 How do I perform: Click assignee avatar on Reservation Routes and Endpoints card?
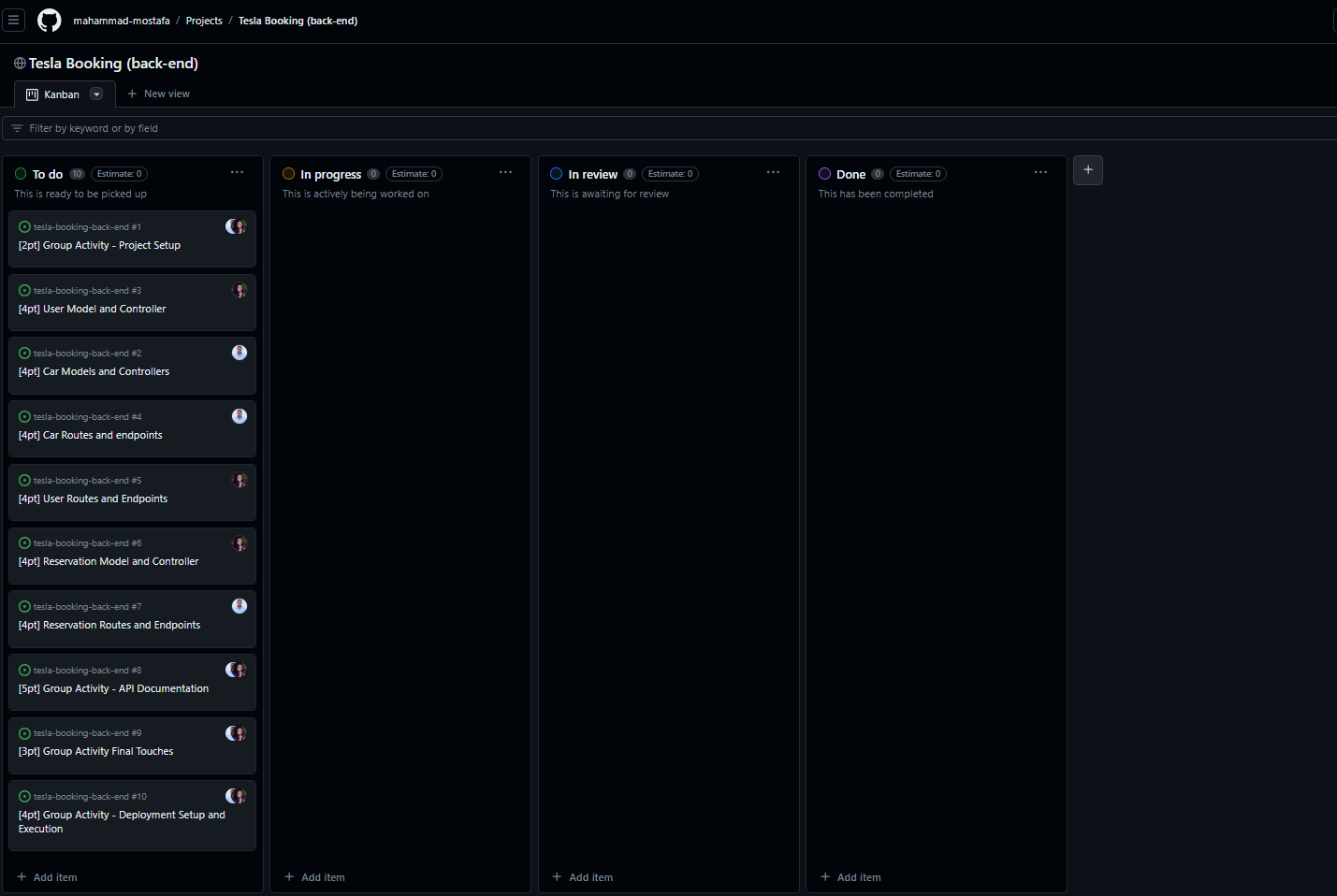click(240, 606)
